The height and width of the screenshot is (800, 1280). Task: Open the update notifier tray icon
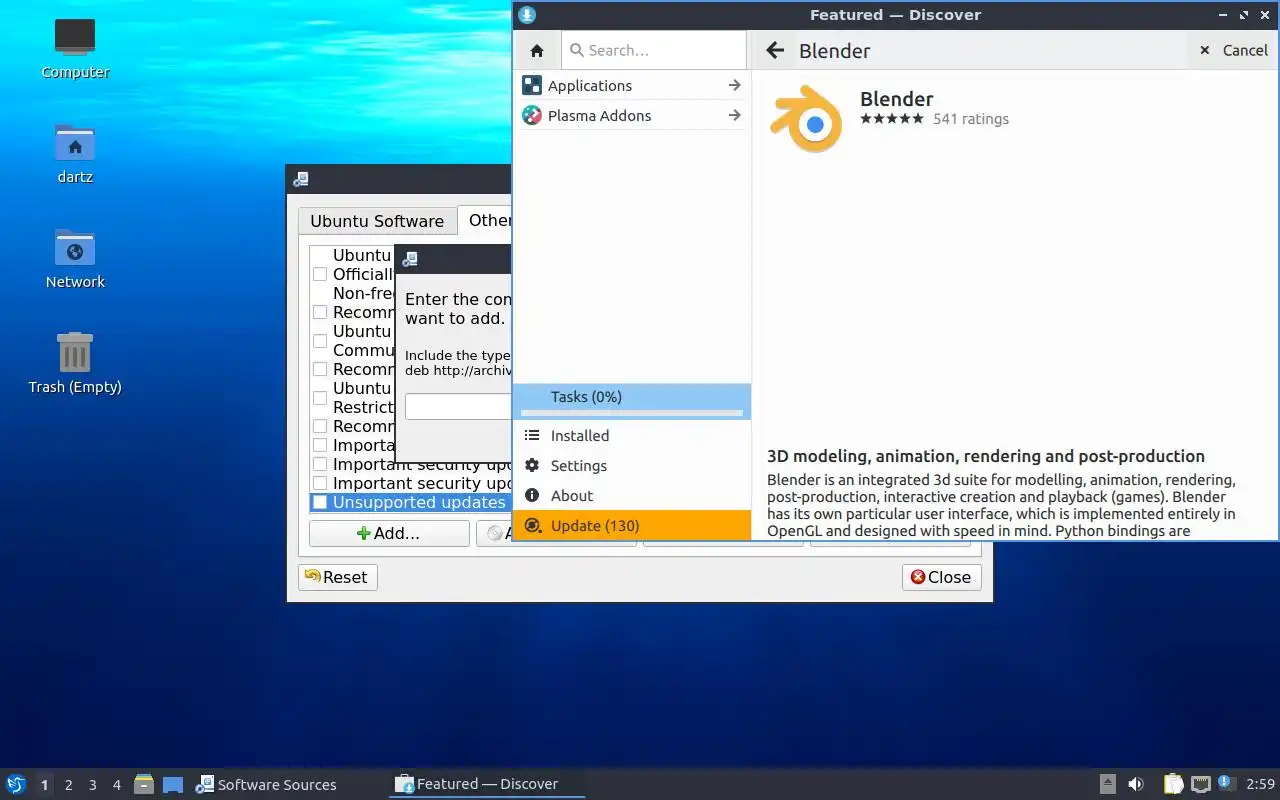[x=1227, y=784]
